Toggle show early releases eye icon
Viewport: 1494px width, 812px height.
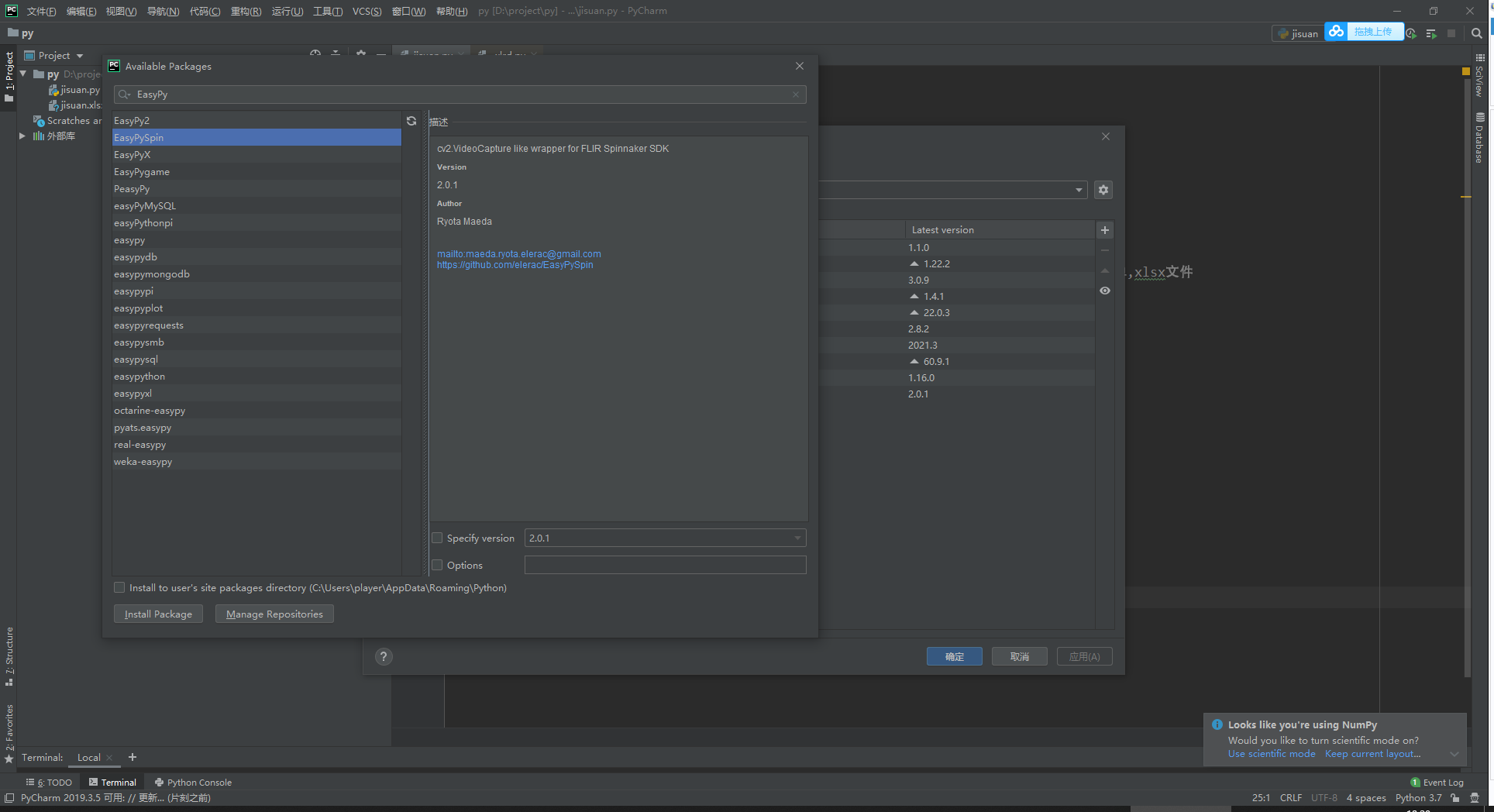point(1105,291)
